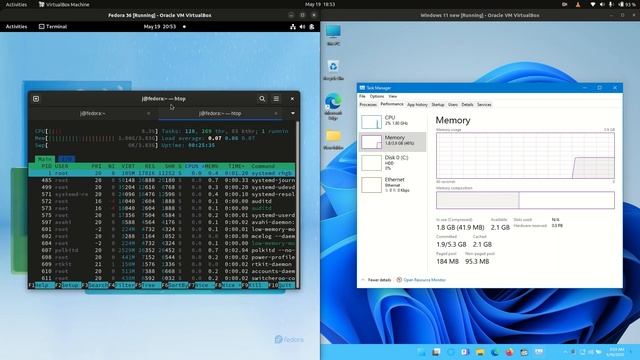Click CPU graph thumbnail in Task Manager
Image resolution: width=640 pixels, height=360 pixels.
(371, 122)
